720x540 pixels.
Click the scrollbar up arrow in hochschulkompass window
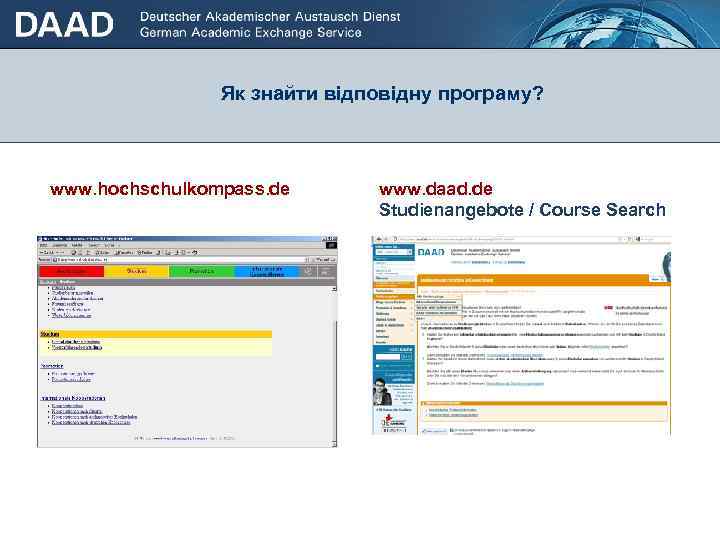coord(334,289)
